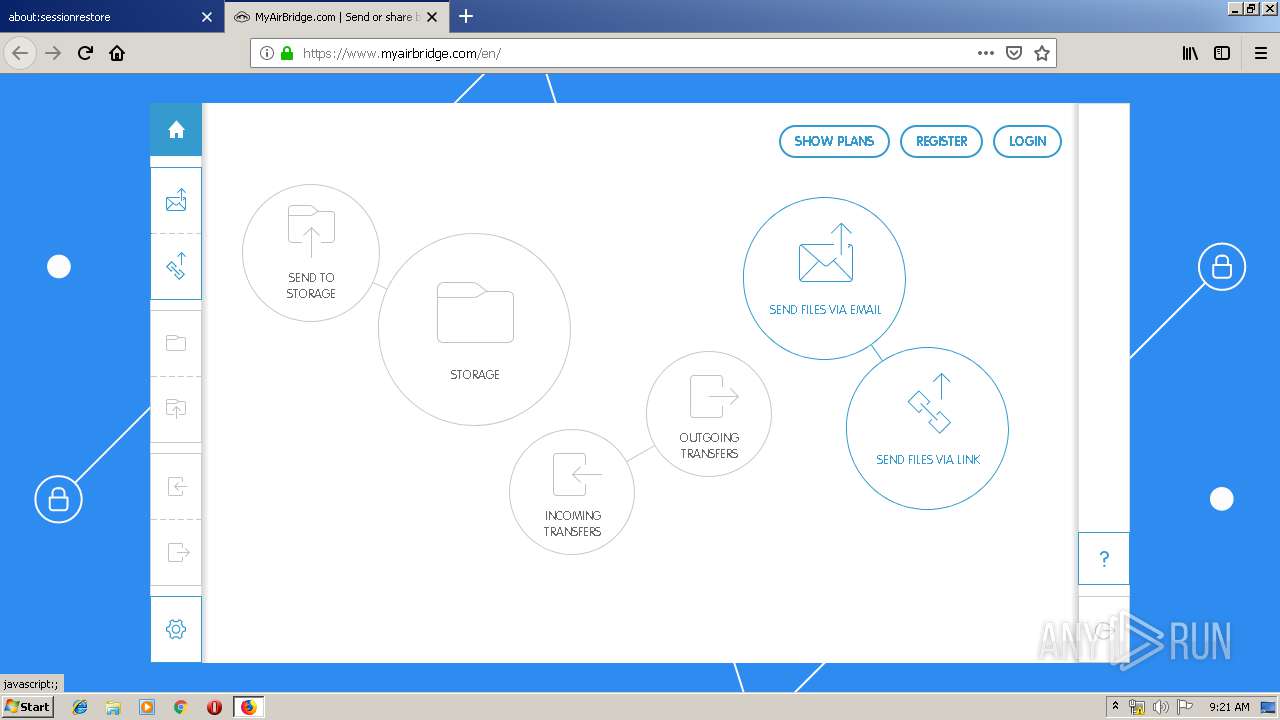Select the Send Files via Link circle

click(927, 428)
